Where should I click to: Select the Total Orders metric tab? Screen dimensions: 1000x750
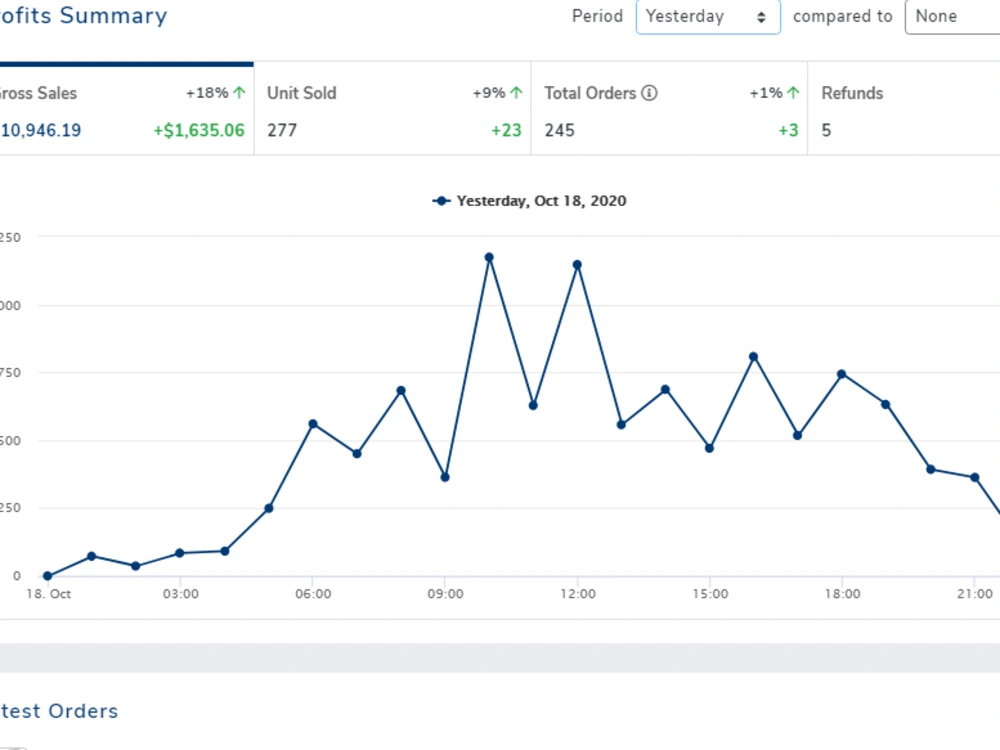point(670,109)
